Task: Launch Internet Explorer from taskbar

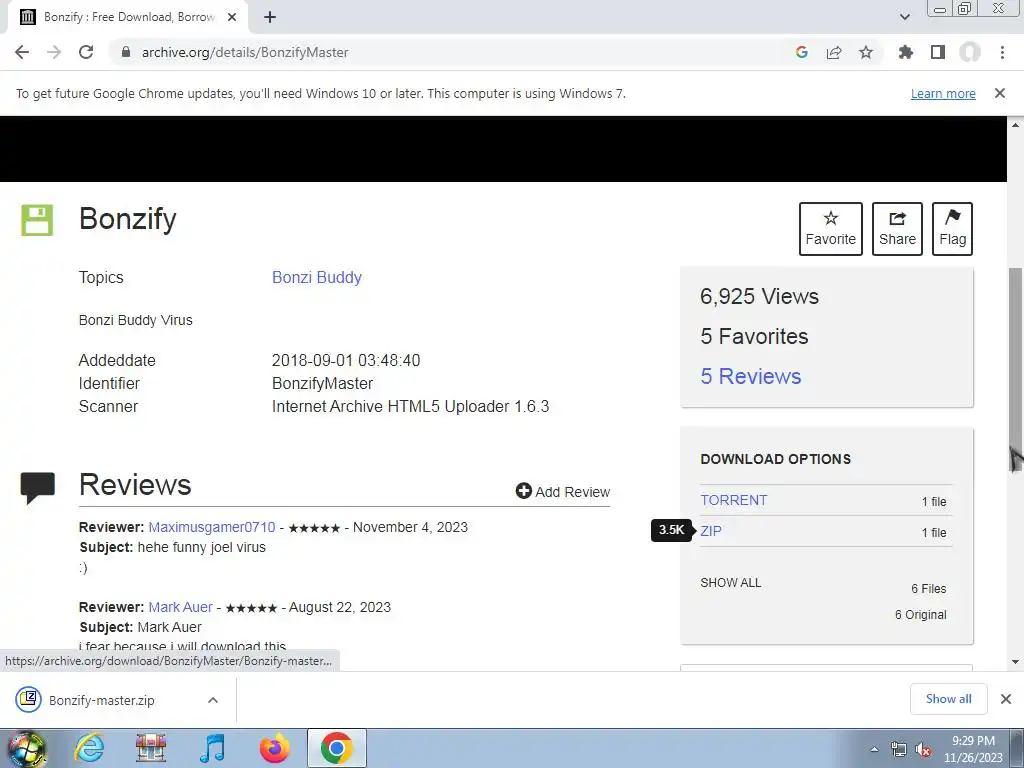Action: tap(89, 748)
